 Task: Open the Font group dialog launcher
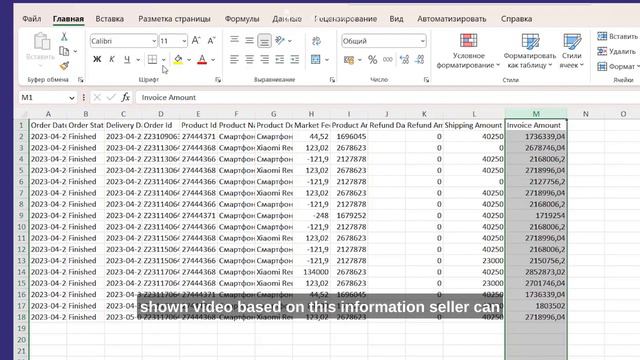[218, 80]
